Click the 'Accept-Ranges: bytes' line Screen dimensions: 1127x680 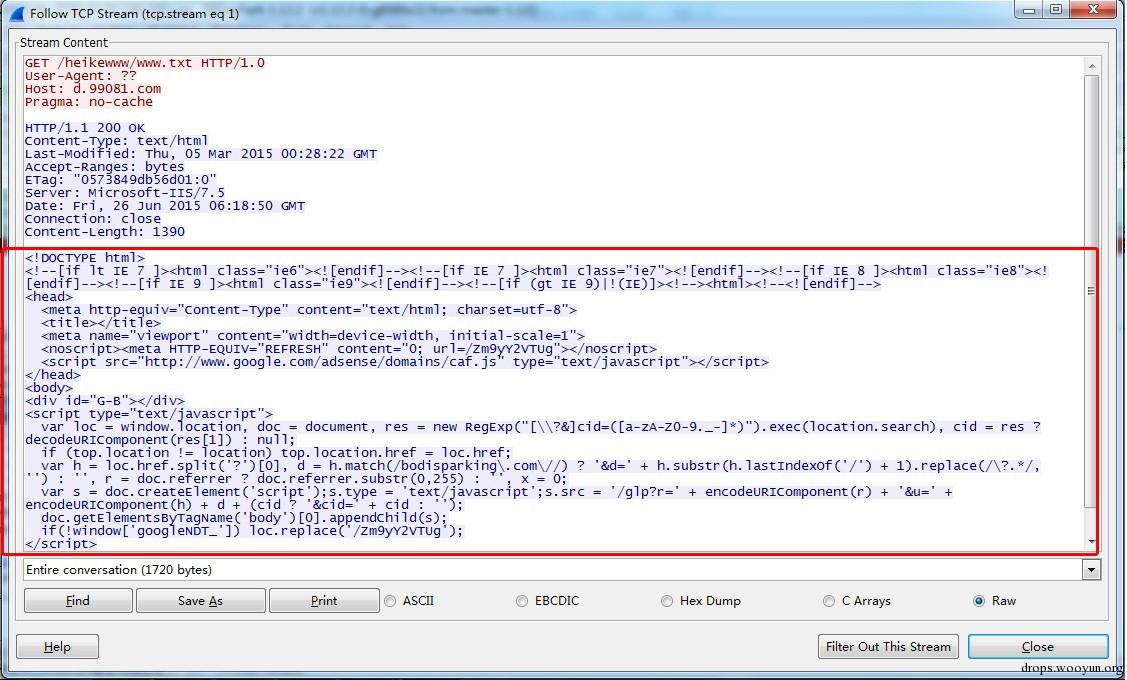point(104,167)
